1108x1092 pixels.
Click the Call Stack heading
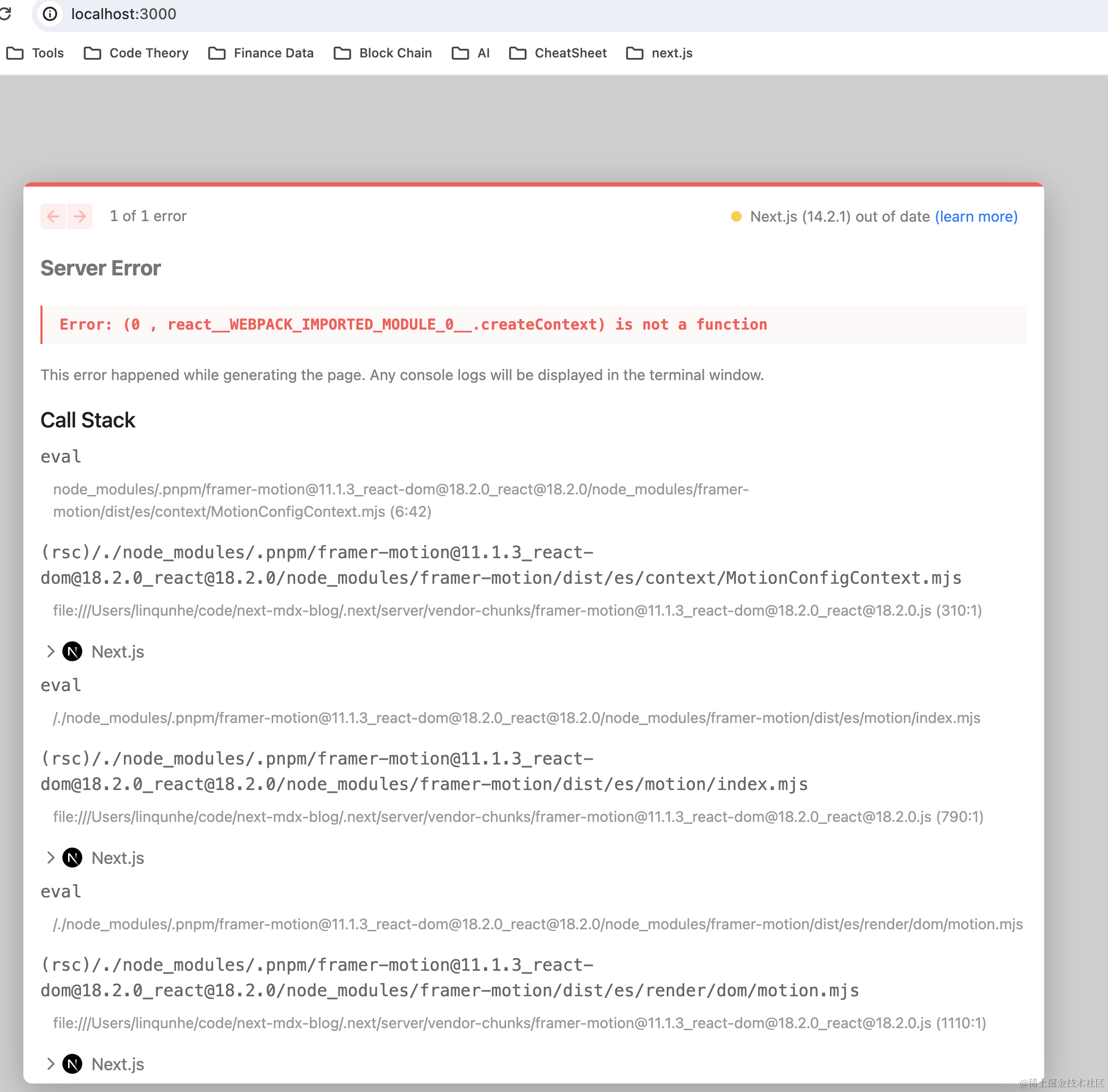88,421
